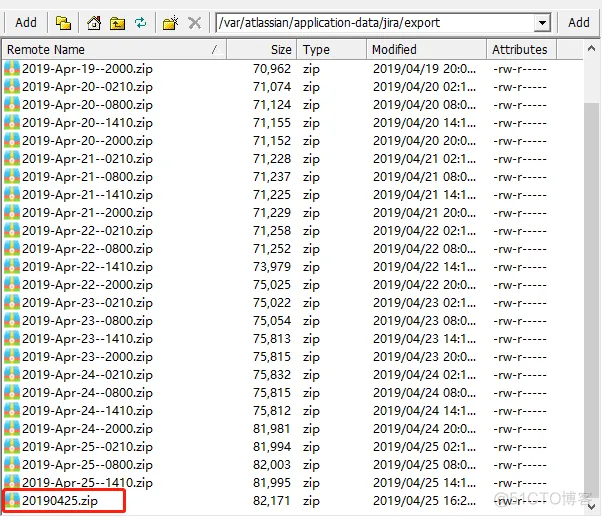Select file 2019-Apr-21--1410.zip
The width and height of the screenshot is (602, 517).
(87, 195)
